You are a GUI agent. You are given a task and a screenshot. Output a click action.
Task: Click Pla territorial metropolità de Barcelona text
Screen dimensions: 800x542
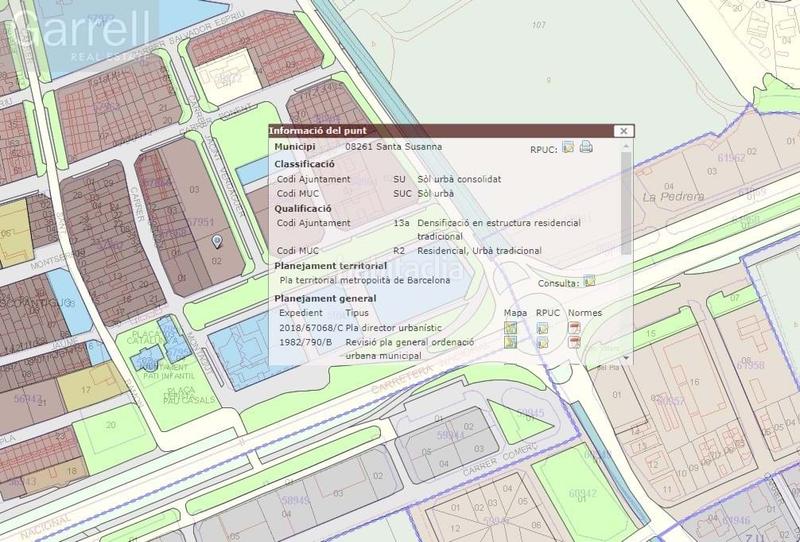[364, 281]
